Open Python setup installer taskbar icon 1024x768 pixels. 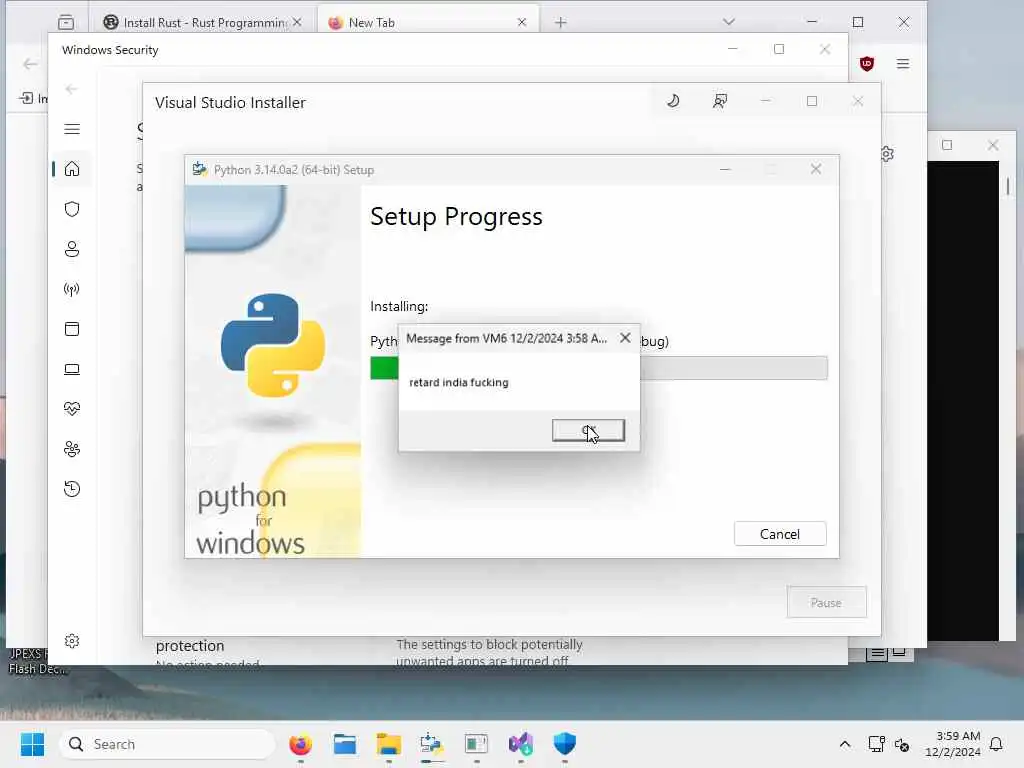coord(432,744)
